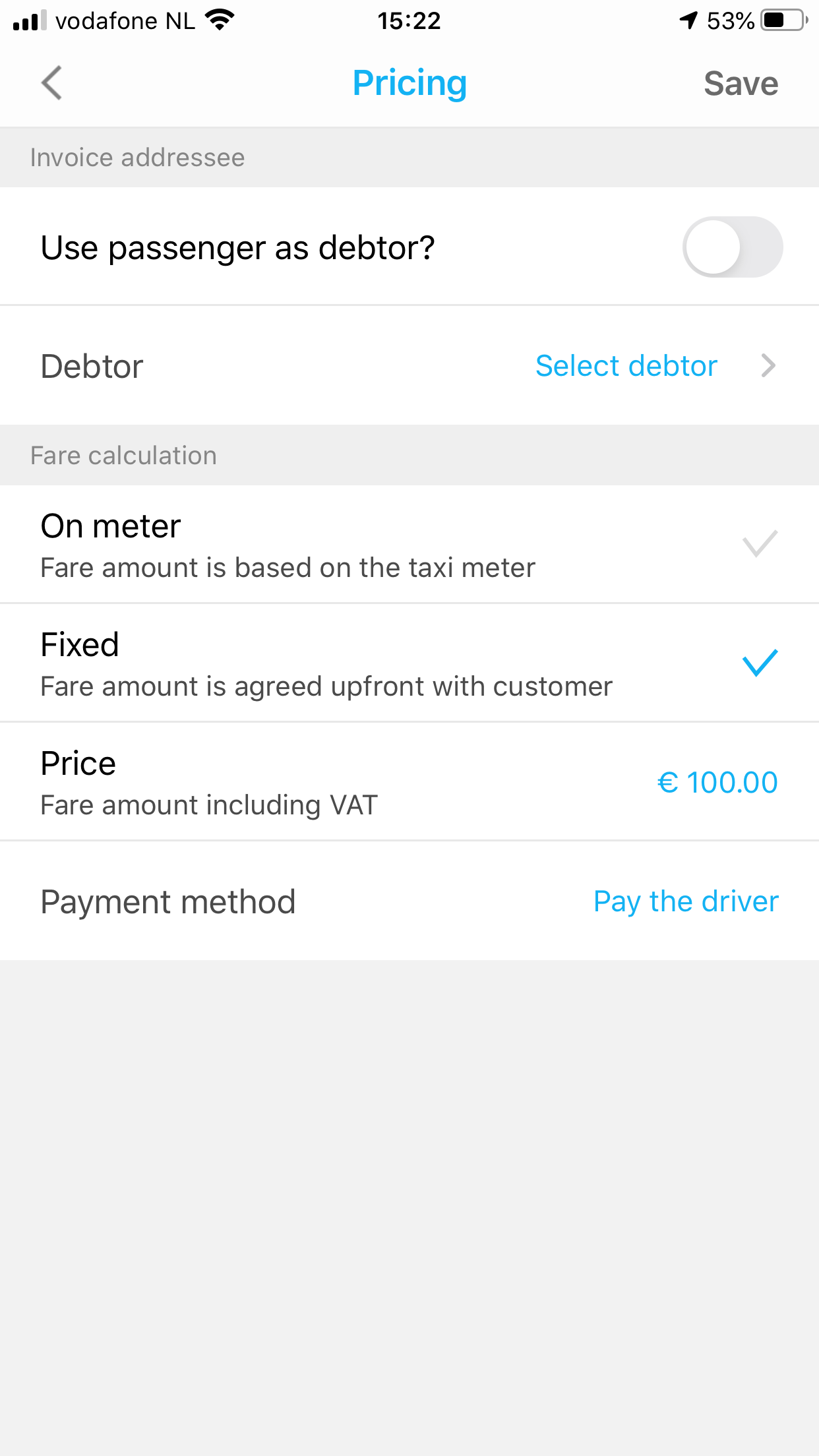This screenshot has height=1456, width=819.
Task: Tap the 15:22 status bar clock
Action: tap(409, 20)
